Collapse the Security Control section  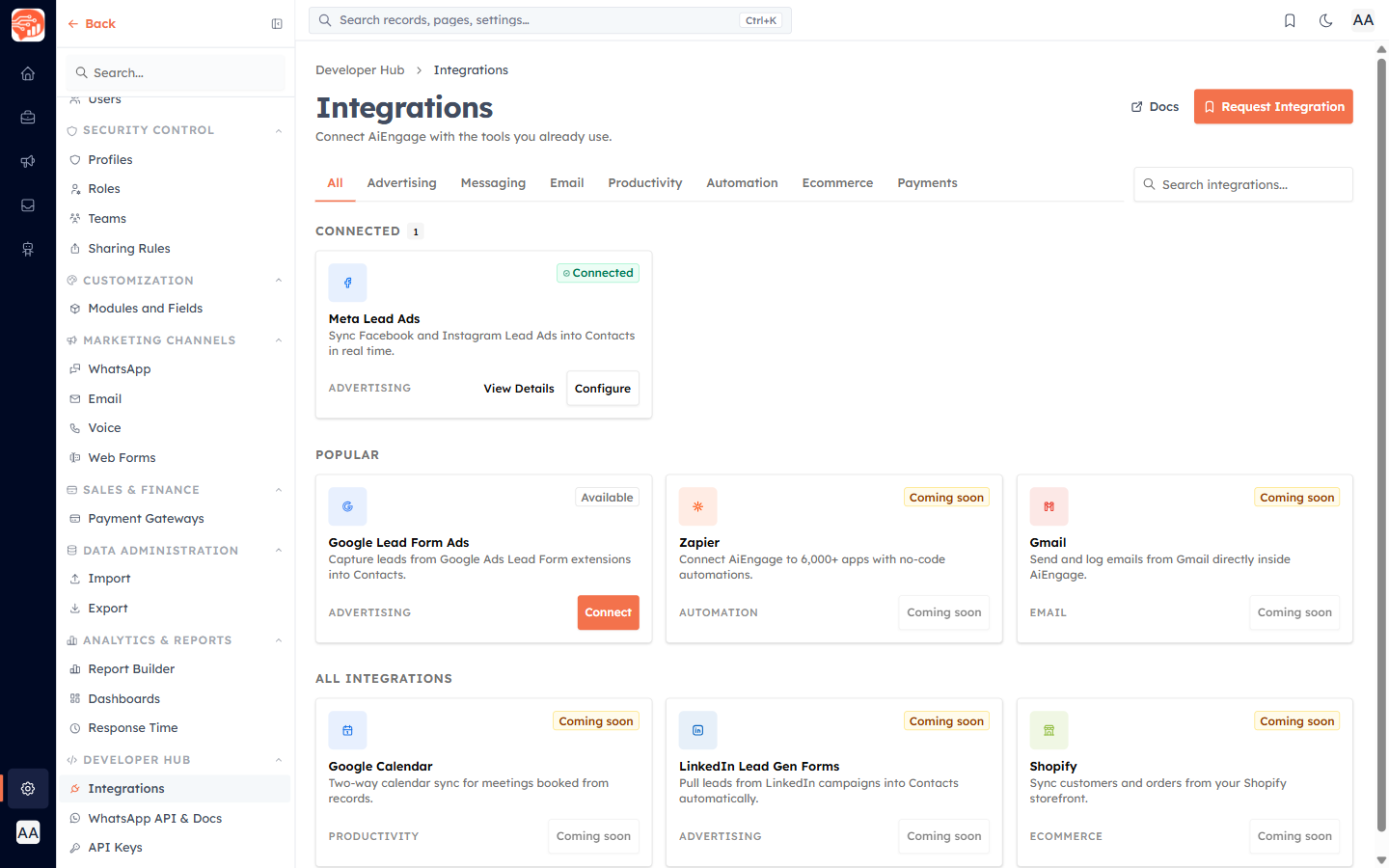279,130
